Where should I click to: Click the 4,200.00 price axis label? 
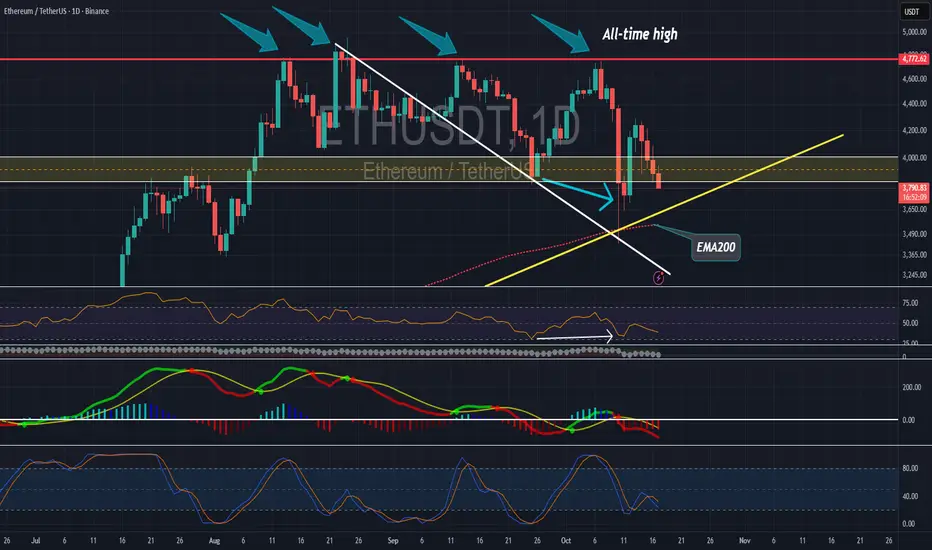[914, 131]
